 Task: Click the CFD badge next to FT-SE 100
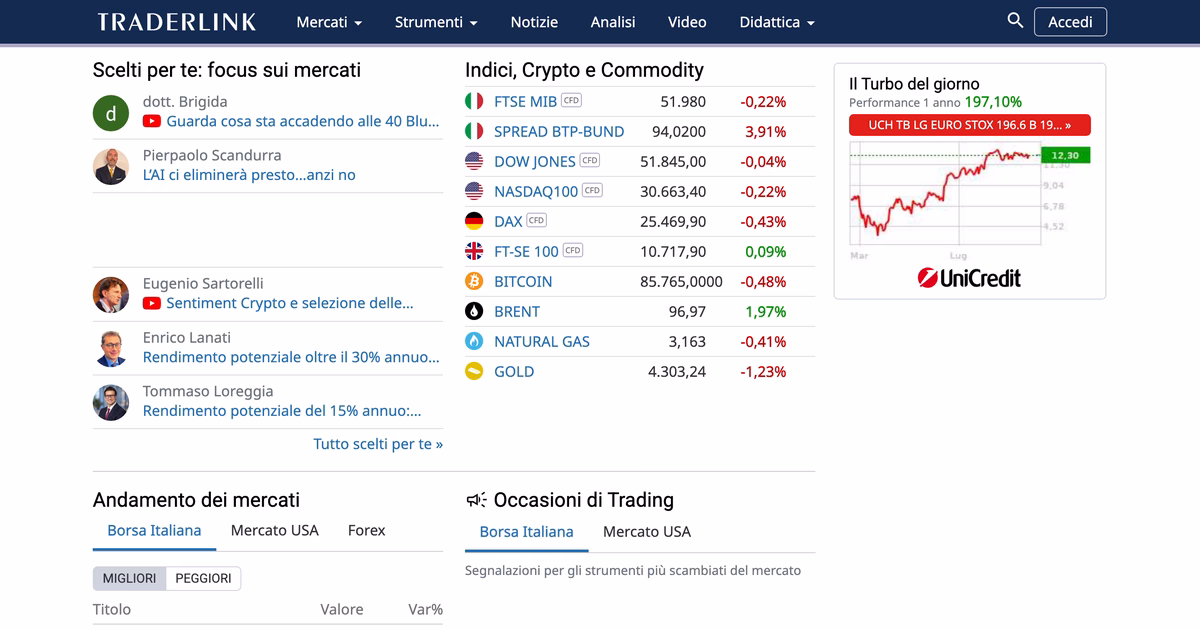[572, 250]
